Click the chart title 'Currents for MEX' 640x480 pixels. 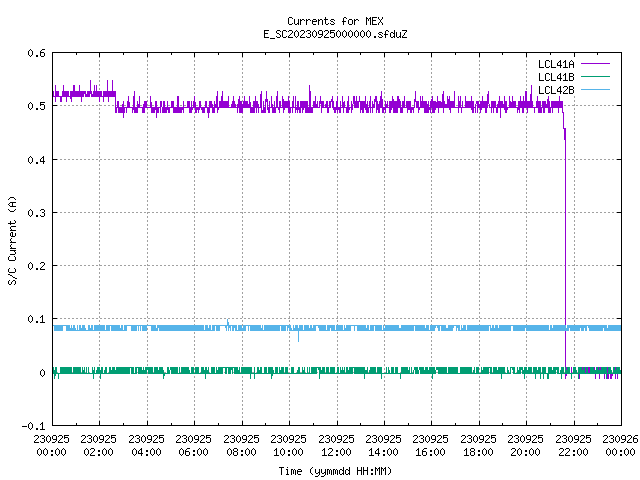pyautogui.click(x=335, y=21)
